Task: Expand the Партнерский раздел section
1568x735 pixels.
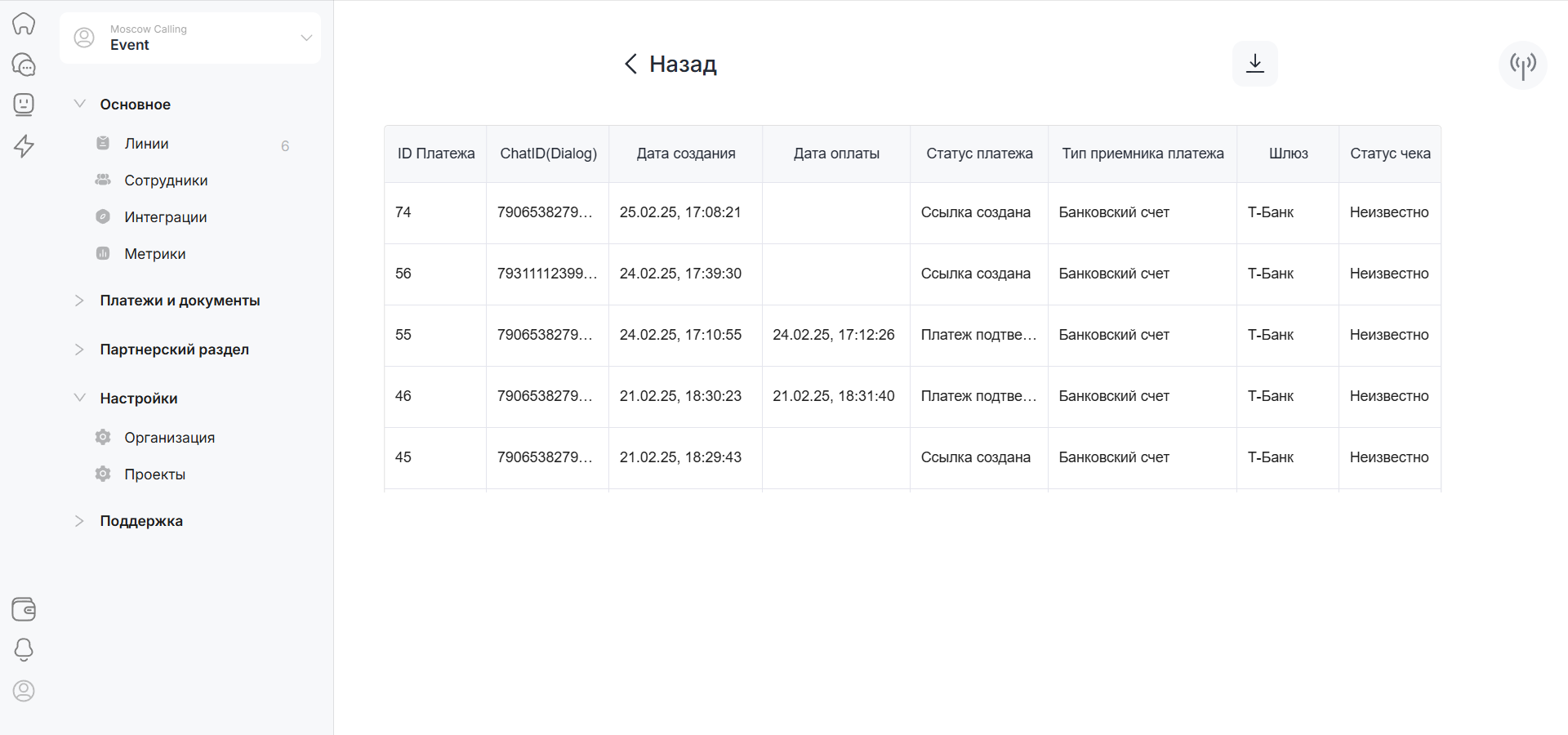Action: [x=174, y=350]
